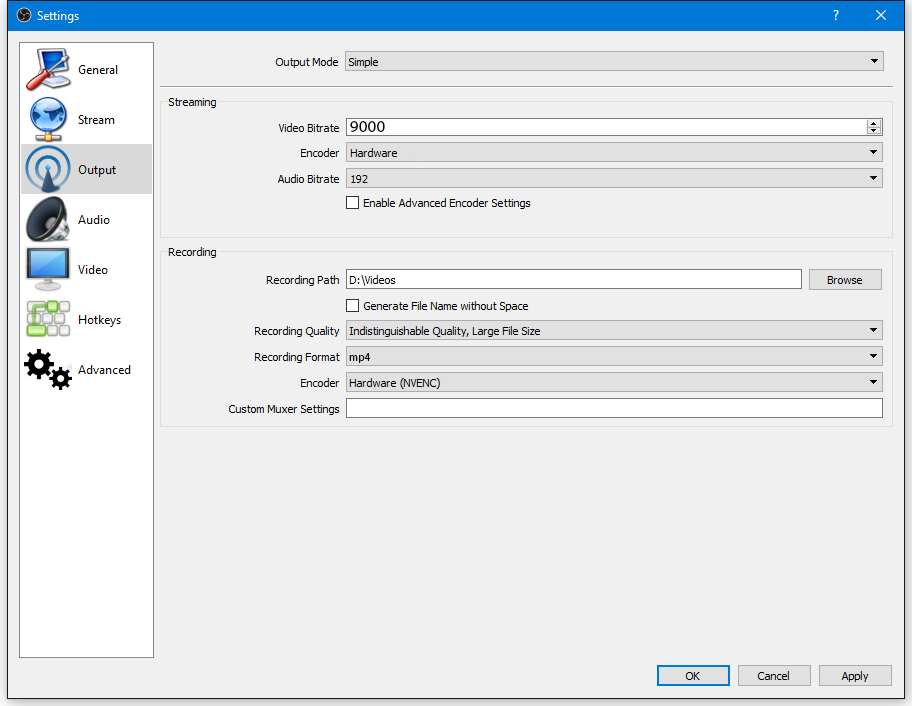
Task: Toggle Generate File Name without Space
Action: point(352,306)
